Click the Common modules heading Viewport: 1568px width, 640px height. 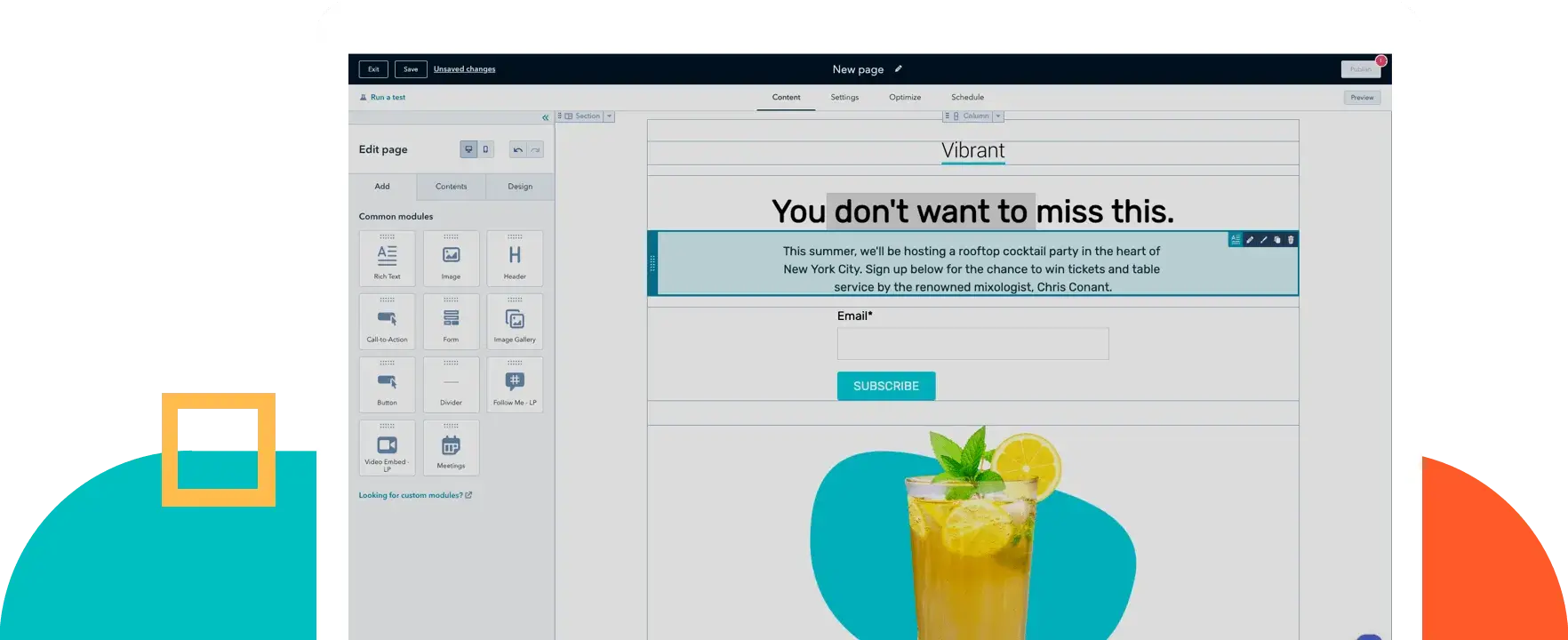point(396,216)
